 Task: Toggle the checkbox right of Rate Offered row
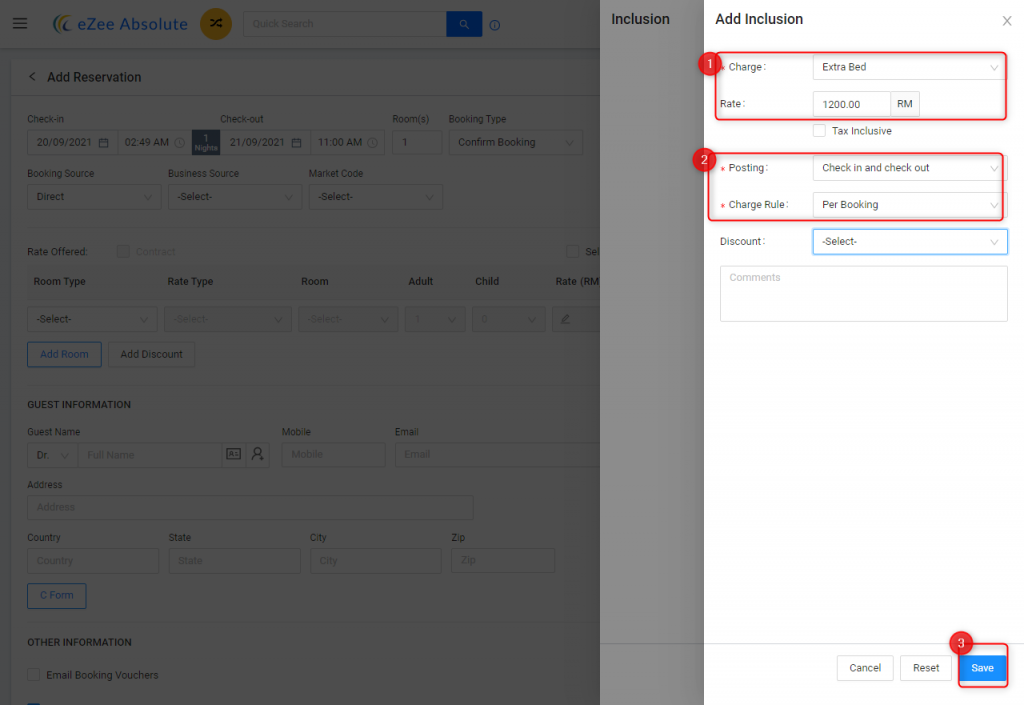tap(573, 251)
